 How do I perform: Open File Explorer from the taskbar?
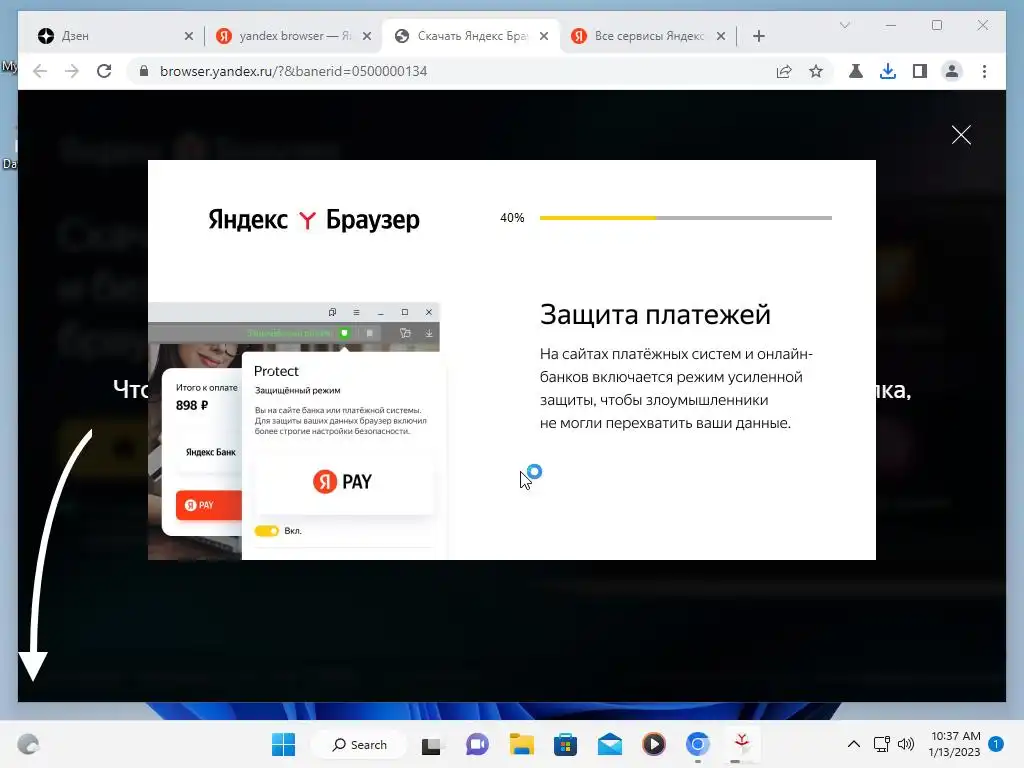pos(522,744)
